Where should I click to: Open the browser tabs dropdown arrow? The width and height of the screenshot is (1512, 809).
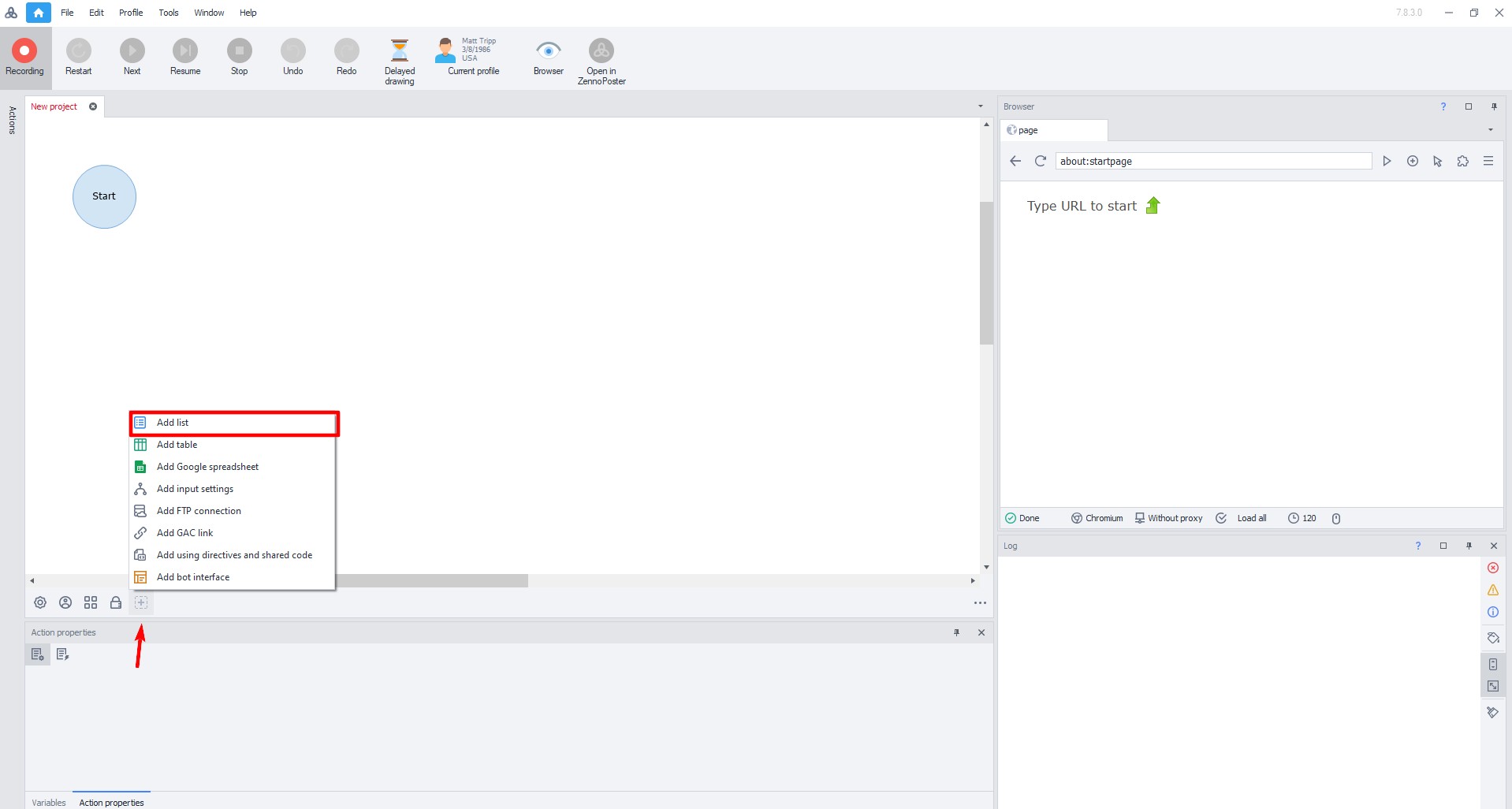coord(1490,130)
